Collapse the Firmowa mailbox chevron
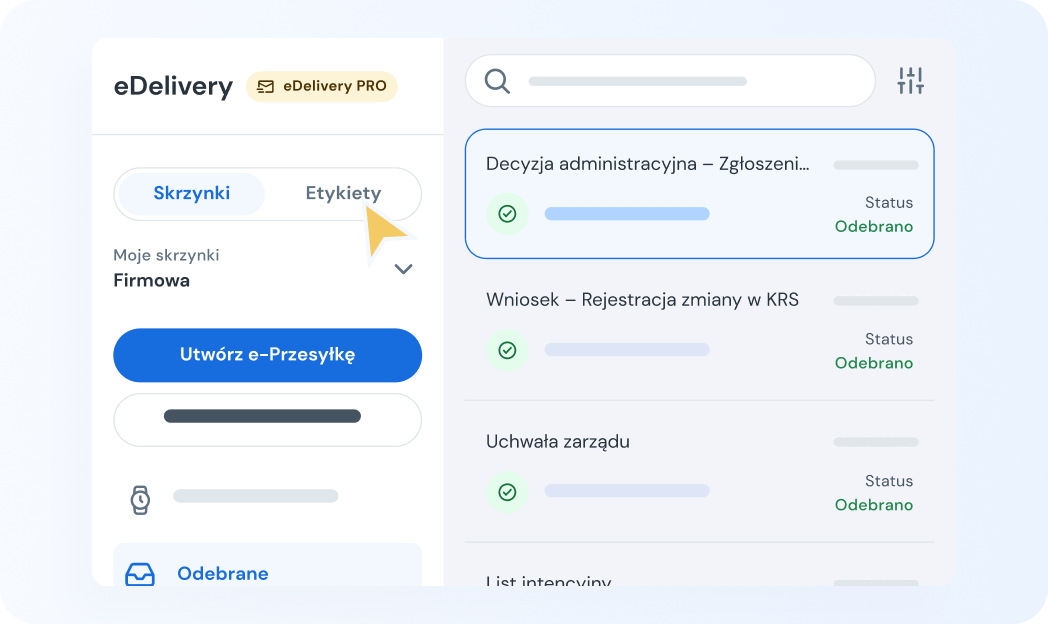Viewport: 1048px width, 624px height. 404,269
